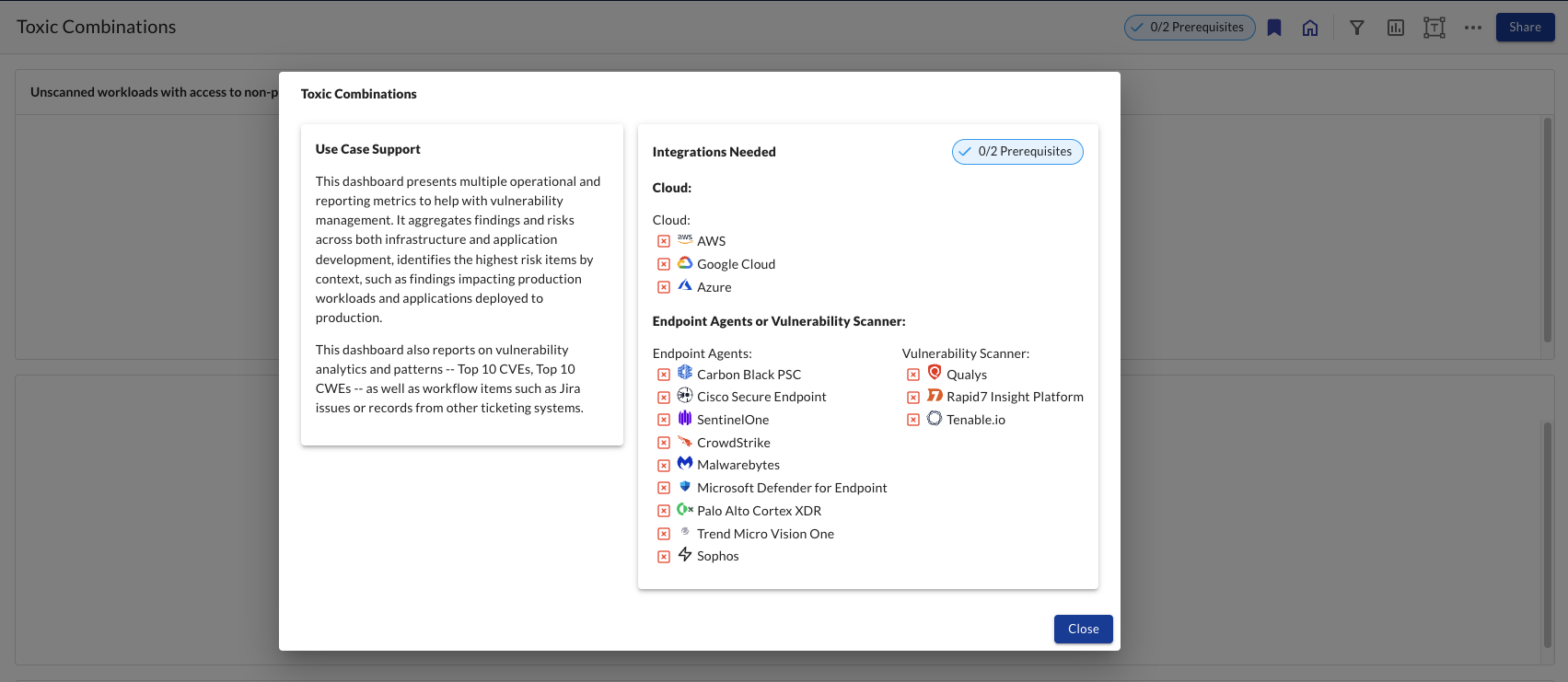
Task: Click the Cisco Secure Endpoint label
Action: click(x=761, y=397)
